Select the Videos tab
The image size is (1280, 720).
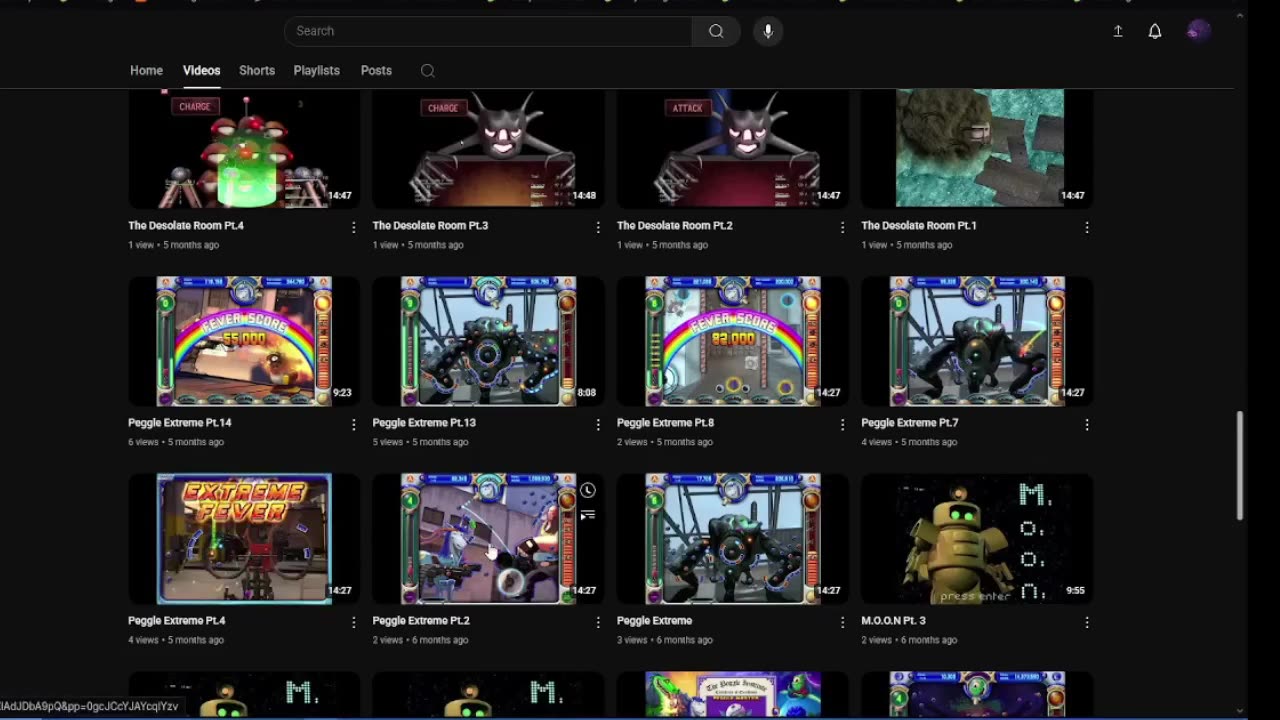click(201, 71)
